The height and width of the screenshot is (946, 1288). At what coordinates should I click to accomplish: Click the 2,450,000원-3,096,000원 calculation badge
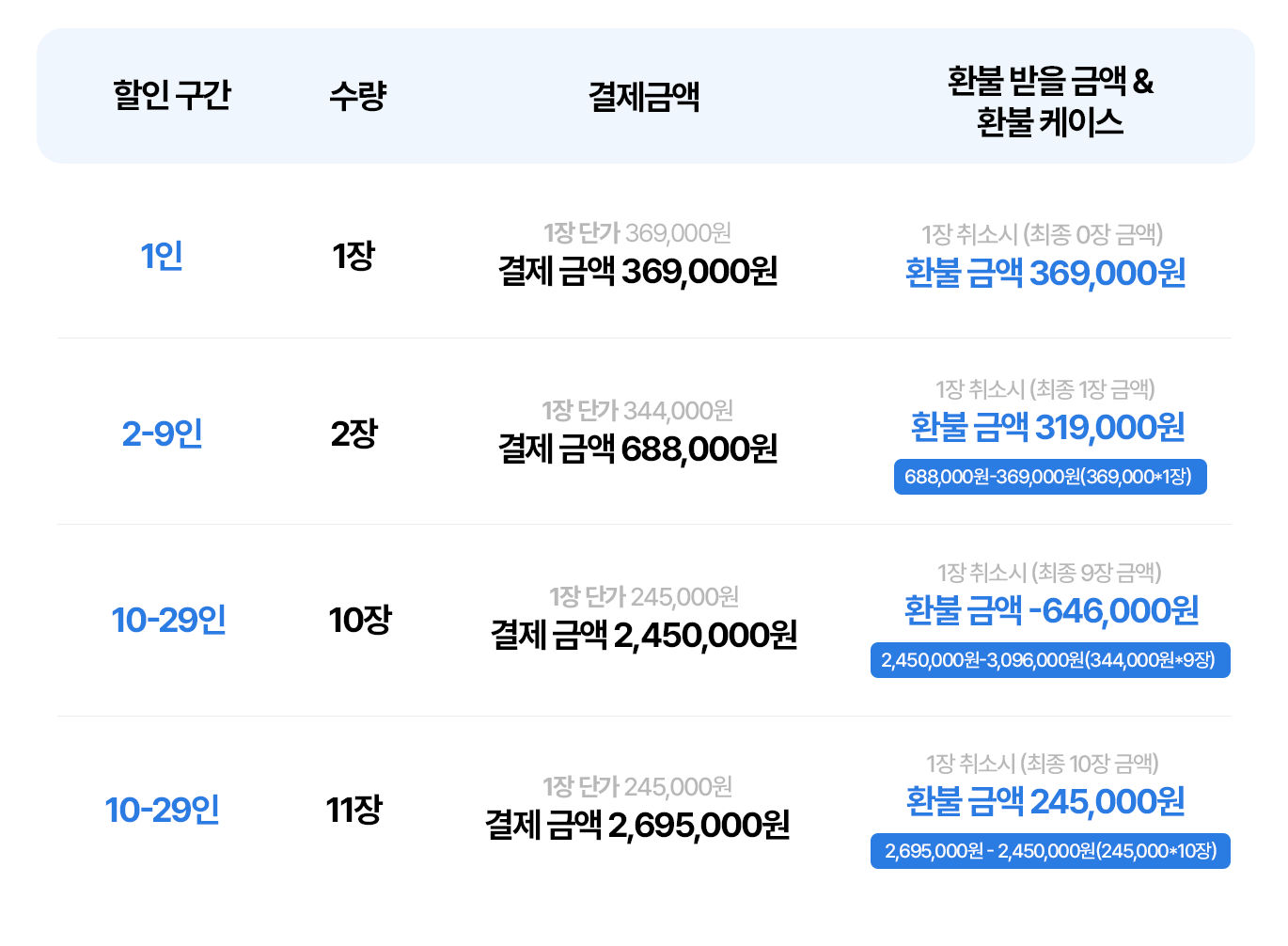(1050, 660)
